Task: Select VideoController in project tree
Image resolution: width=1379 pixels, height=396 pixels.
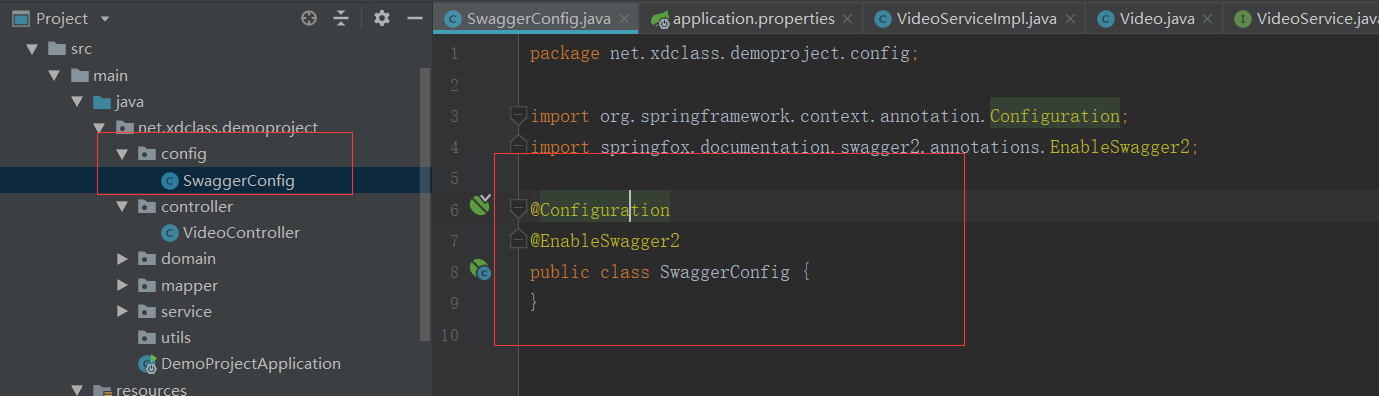Action: pyautogui.click(x=241, y=232)
